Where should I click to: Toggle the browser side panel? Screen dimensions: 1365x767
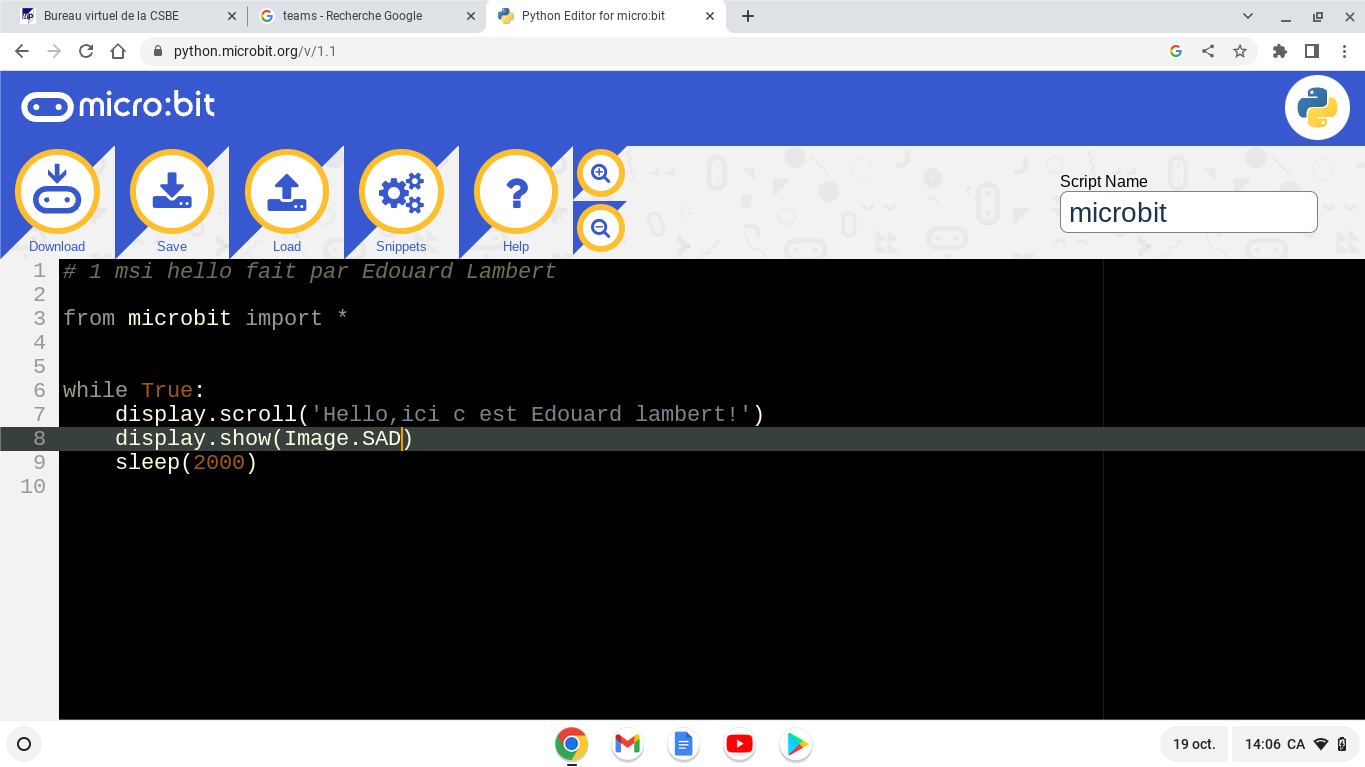pos(1312,51)
